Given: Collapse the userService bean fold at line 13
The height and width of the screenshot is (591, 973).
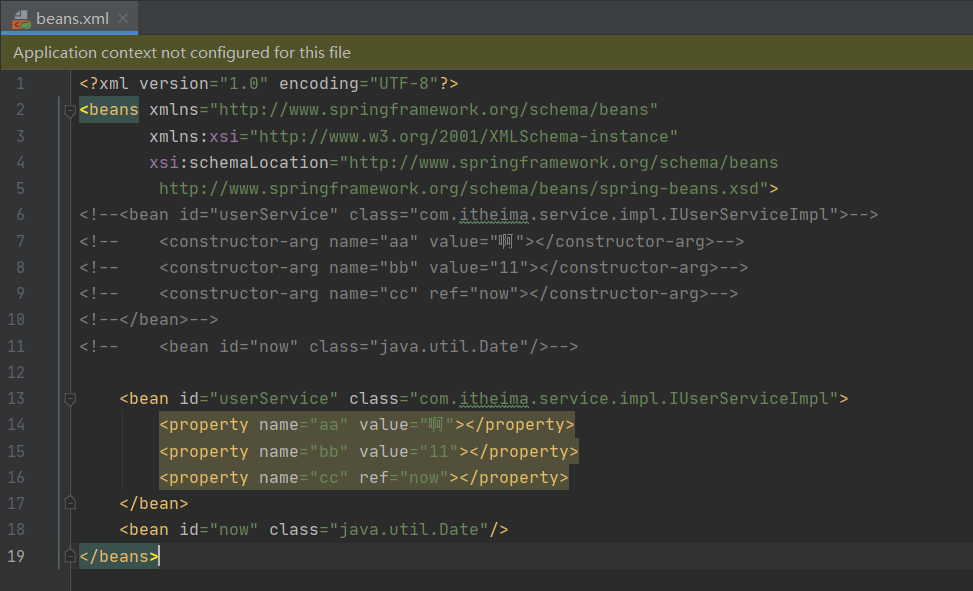Looking at the screenshot, I should 70,399.
